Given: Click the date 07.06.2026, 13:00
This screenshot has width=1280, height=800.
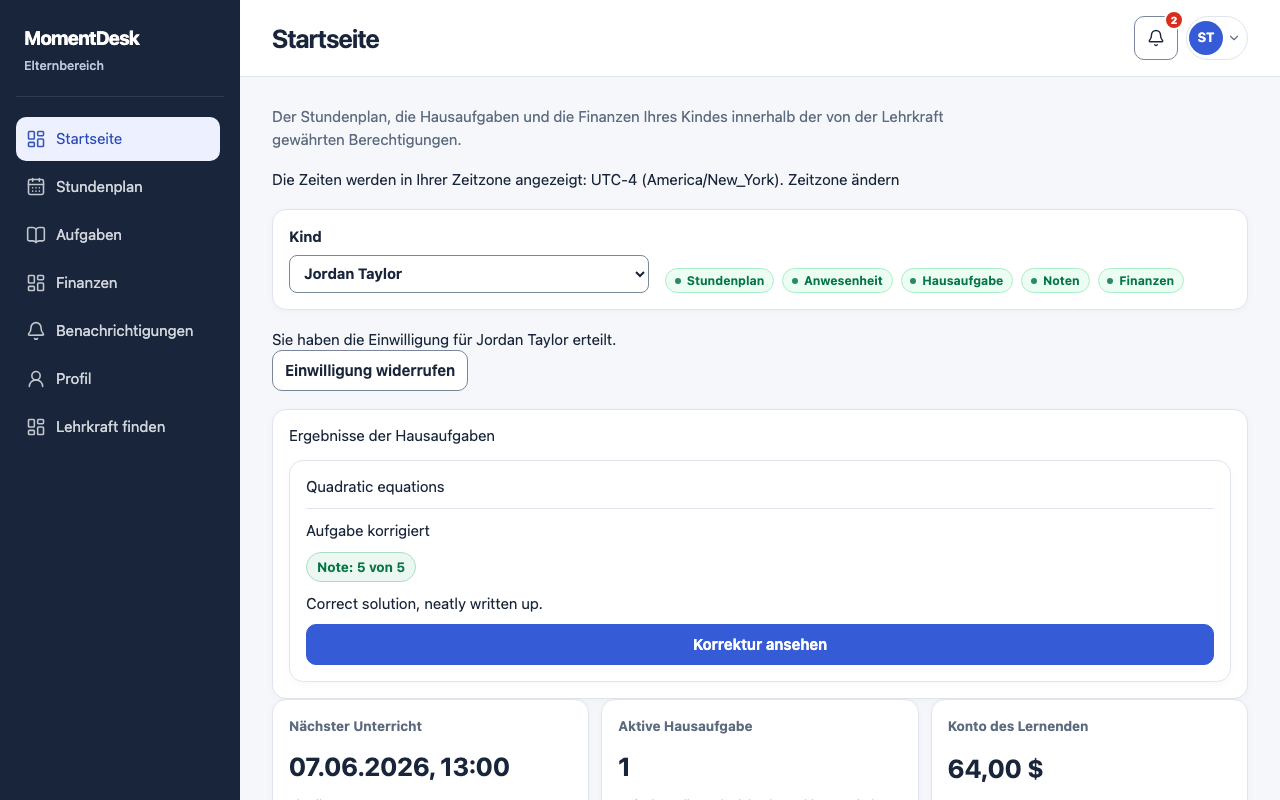Looking at the screenshot, I should pos(399,767).
